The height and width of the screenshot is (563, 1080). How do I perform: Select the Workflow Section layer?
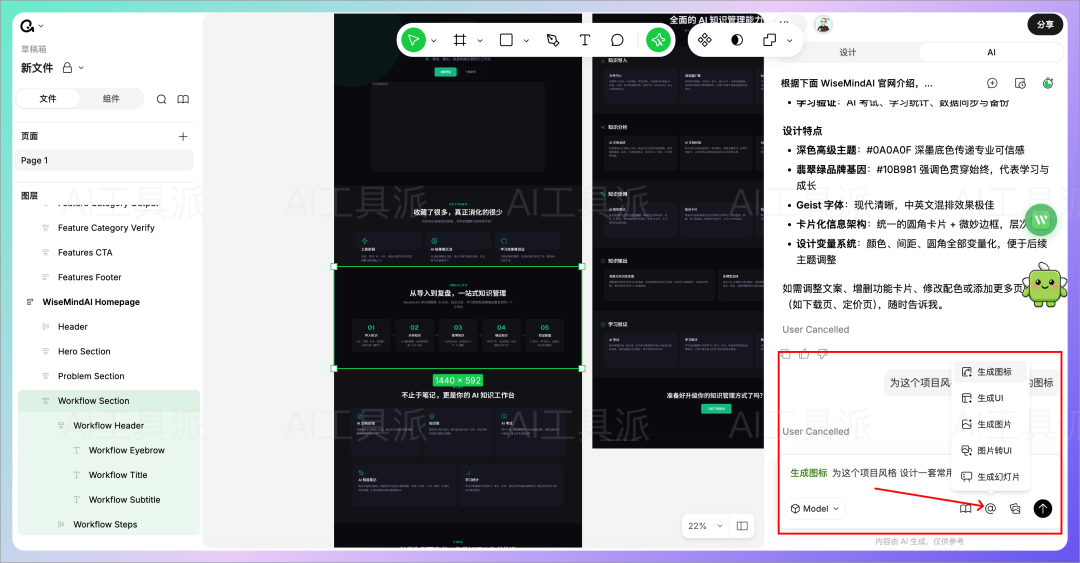click(107, 401)
